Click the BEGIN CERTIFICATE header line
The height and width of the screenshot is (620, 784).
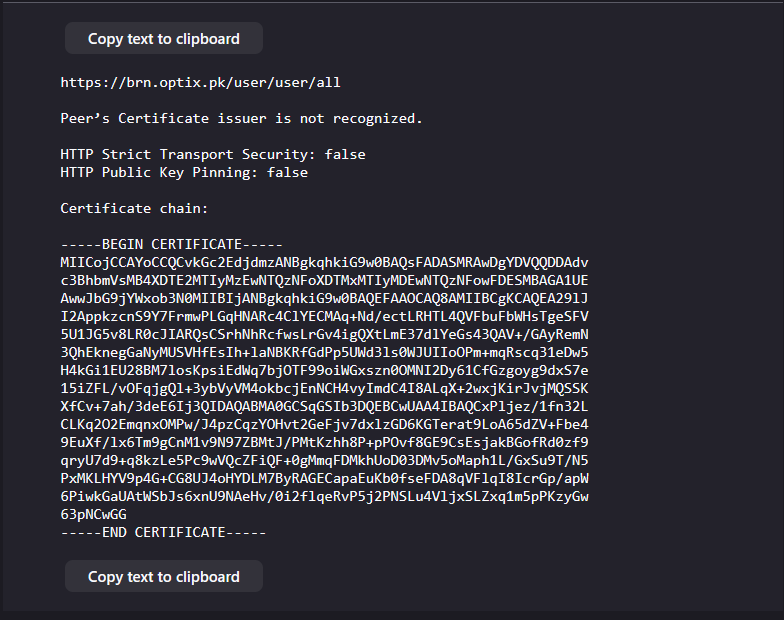coord(172,244)
